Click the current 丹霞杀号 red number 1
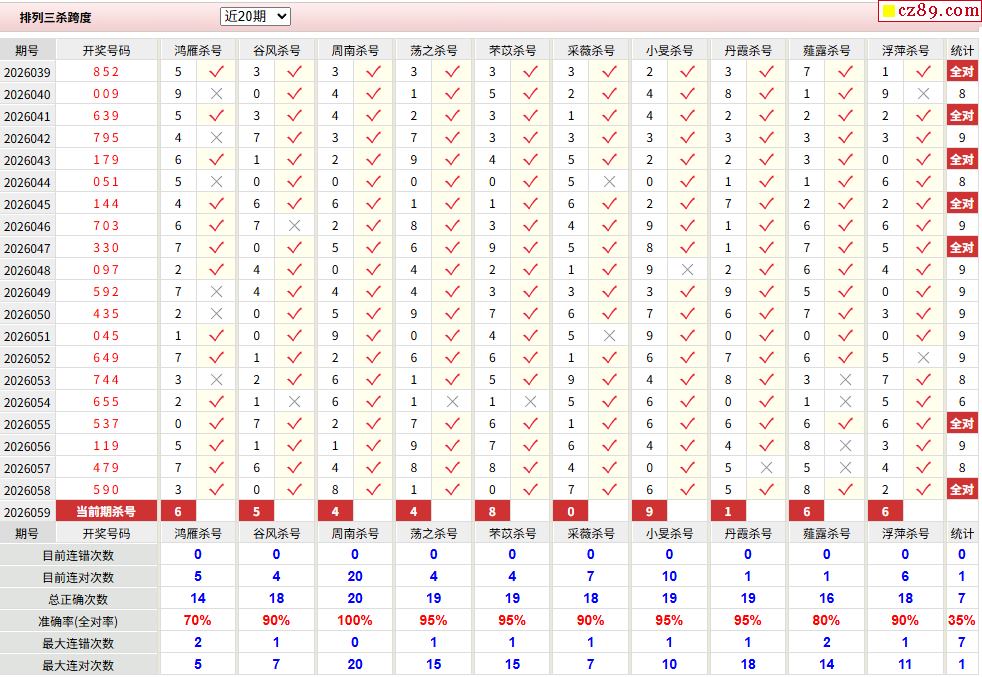The image size is (982, 677). click(x=728, y=511)
